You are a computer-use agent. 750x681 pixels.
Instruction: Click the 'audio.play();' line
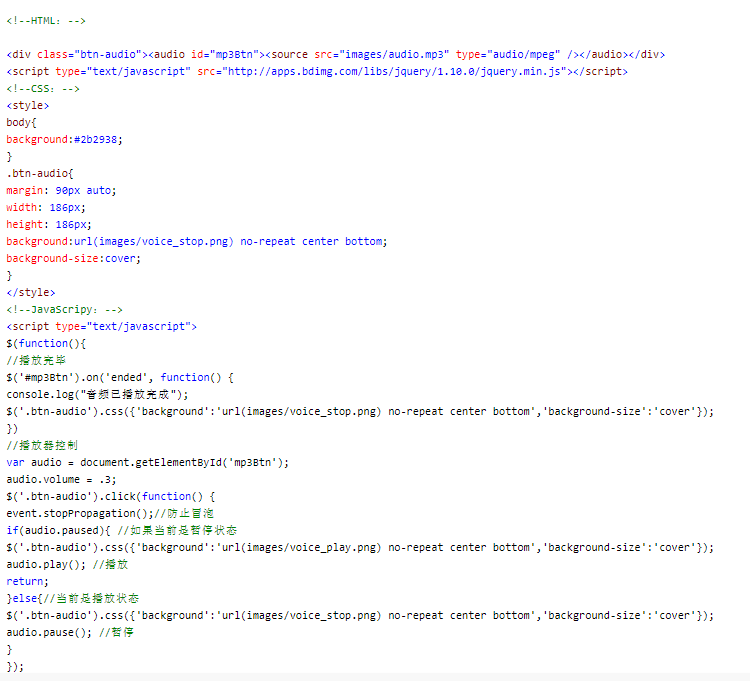click(67, 564)
